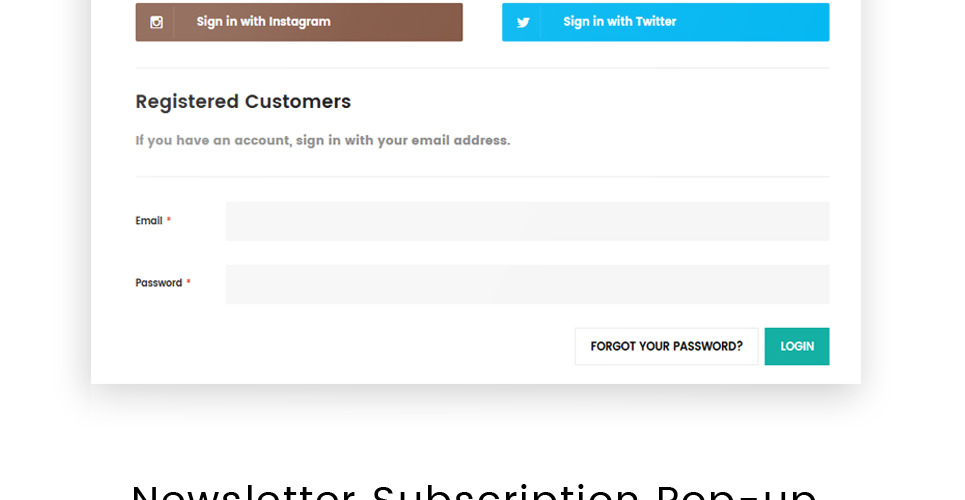Click the red required asterisk beside Email
This screenshot has width=965, height=500.
169,221
